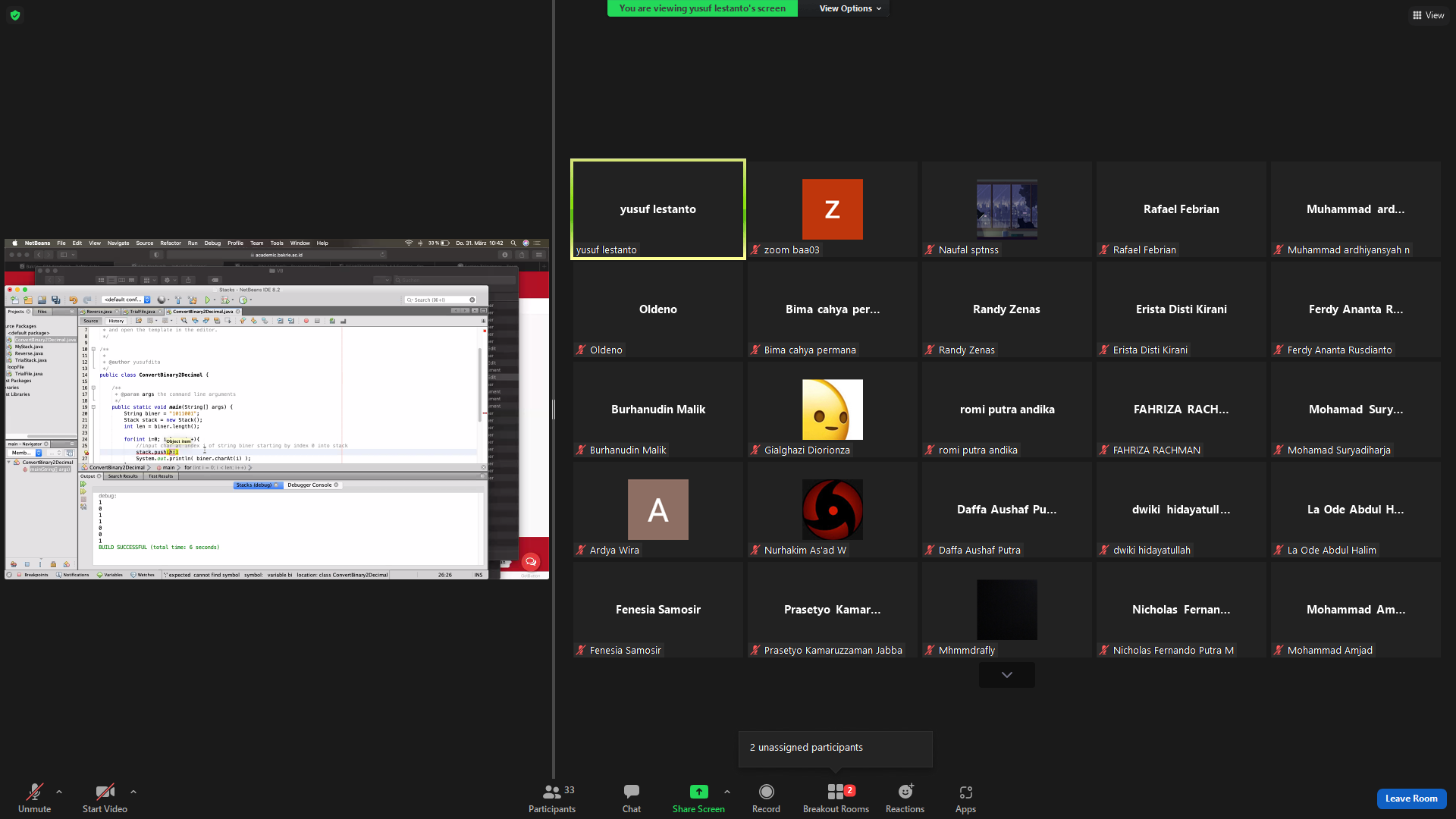Switch to the Files tab in NetBeans

click(x=42, y=312)
